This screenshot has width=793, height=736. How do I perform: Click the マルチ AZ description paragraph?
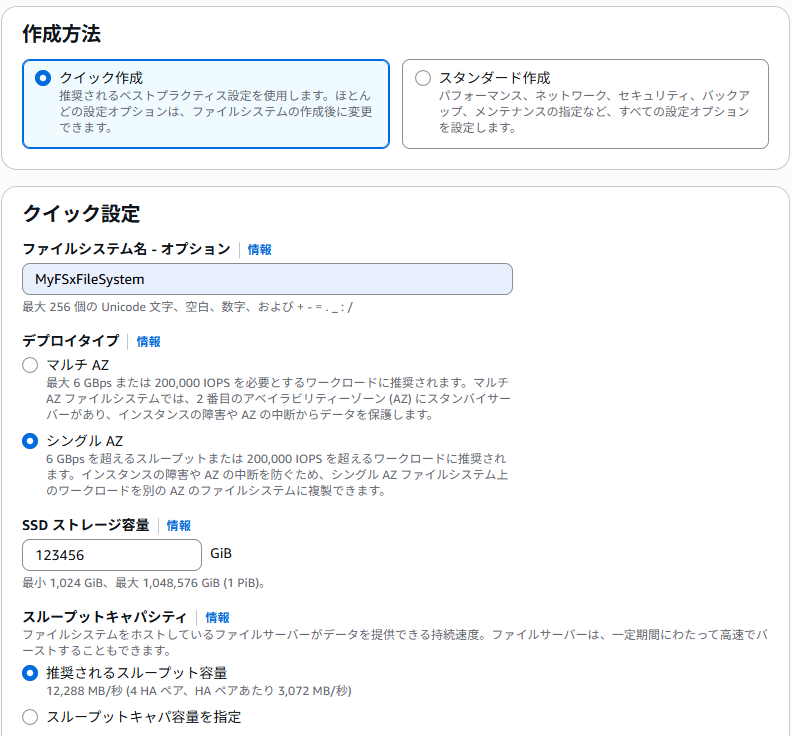[278, 399]
